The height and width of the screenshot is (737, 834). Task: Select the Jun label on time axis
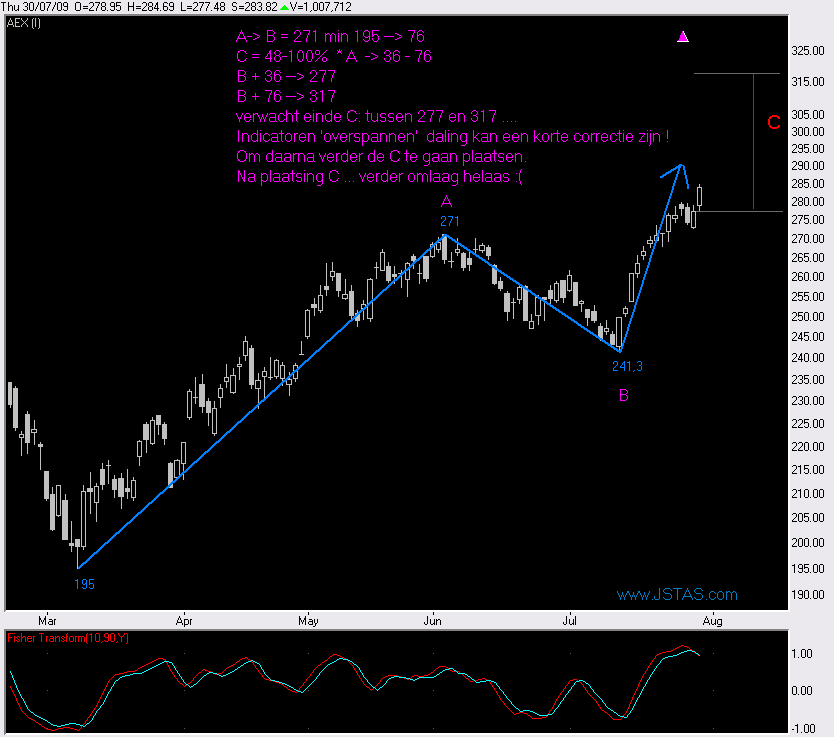pyautogui.click(x=434, y=619)
